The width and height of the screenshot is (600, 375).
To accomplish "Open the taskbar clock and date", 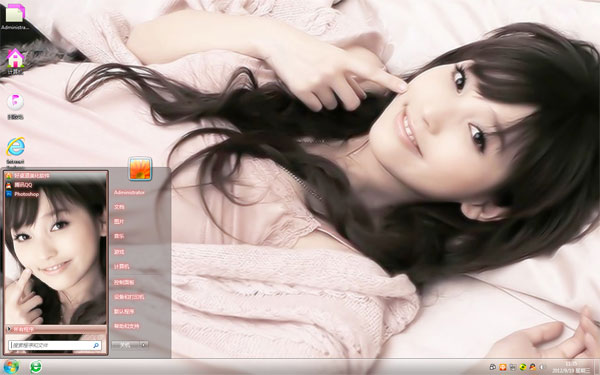I will point(572,367).
